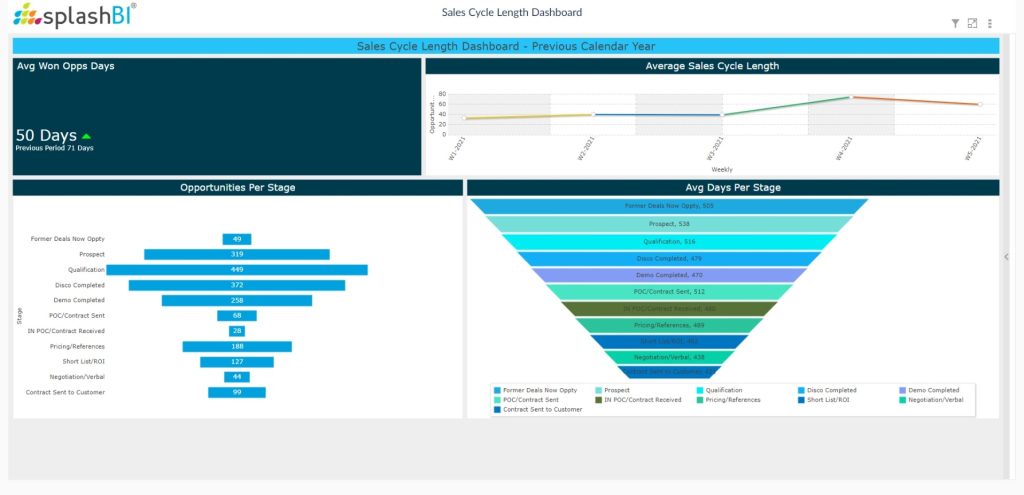The image size is (1024, 495).
Task: Click the Former Deals Now Oppty, 505 funnel segment
Action: (x=669, y=206)
